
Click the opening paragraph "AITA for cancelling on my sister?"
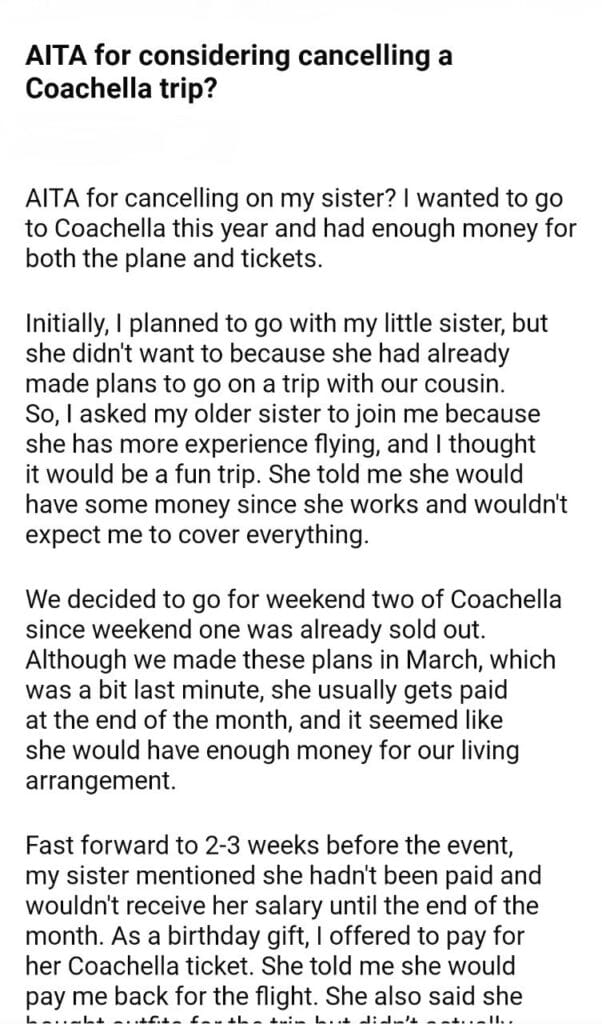(x=300, y=227)
